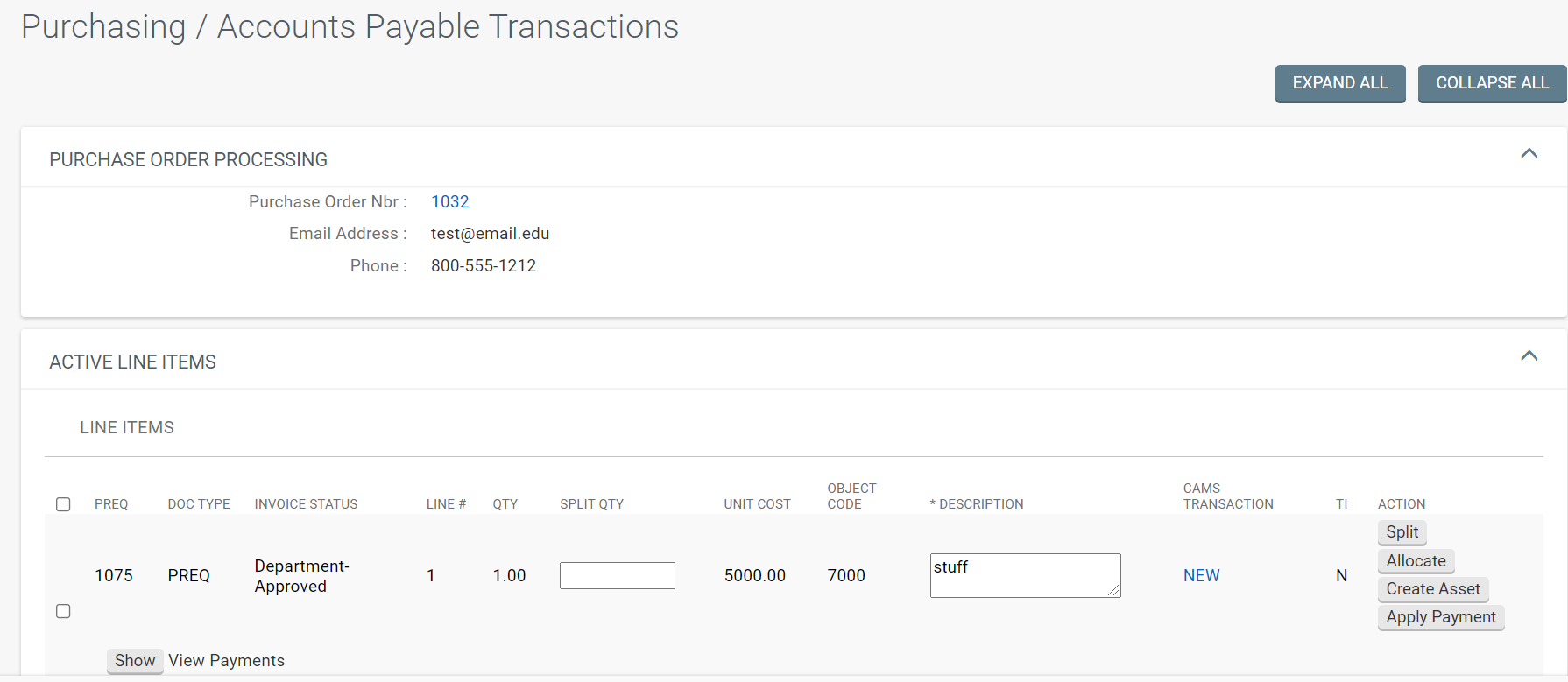Click the Apply Payment button
The image size is (1568, 682).
1441,617
